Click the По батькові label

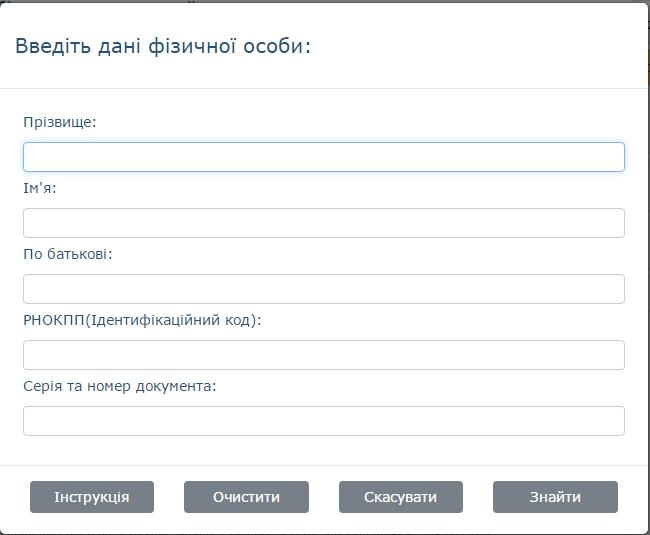[68, 254]
